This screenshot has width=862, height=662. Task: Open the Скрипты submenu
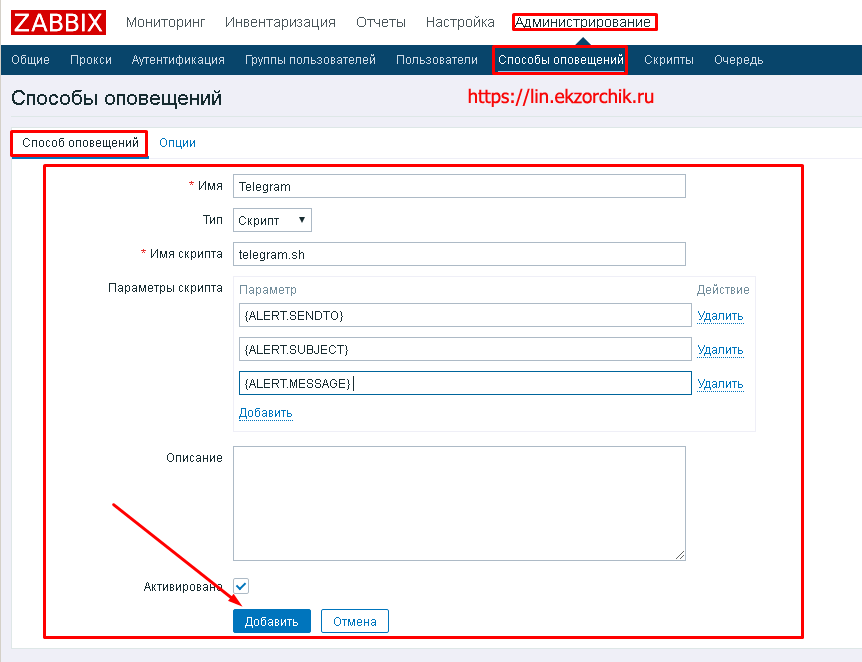(x=669, y=60)
